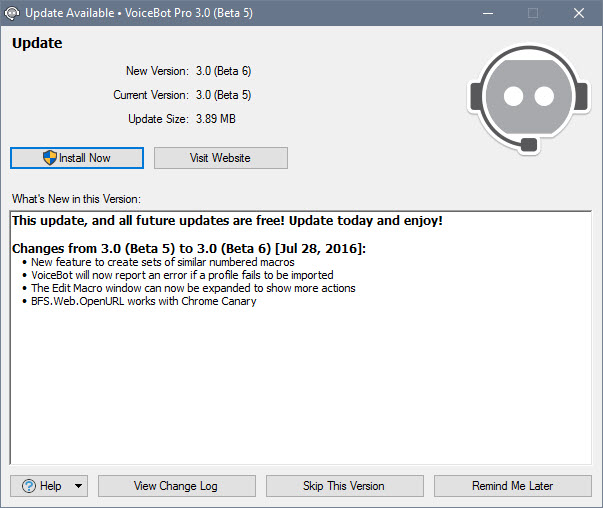Image resolution: width=603 pixels, height=508 pixels.
Task: Choose Skip This Version
Action: (345, 486)
